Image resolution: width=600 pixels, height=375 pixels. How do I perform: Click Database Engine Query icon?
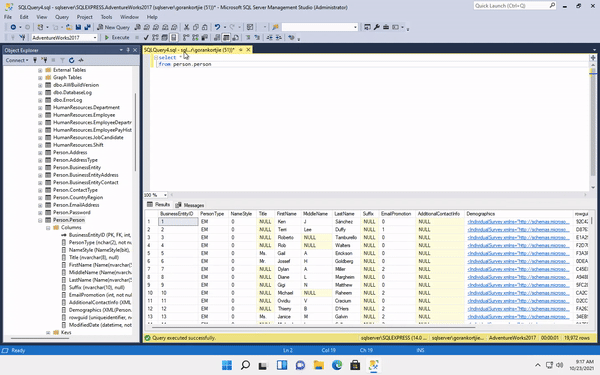click(137, 27)
